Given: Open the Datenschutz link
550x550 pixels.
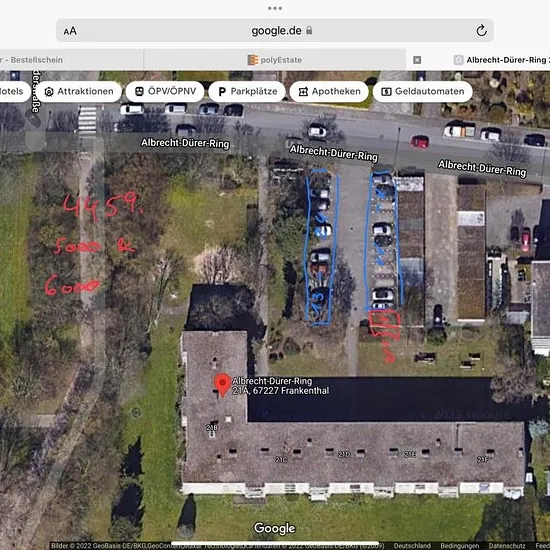Looking at the screenshot, I should tap(507, 546).
